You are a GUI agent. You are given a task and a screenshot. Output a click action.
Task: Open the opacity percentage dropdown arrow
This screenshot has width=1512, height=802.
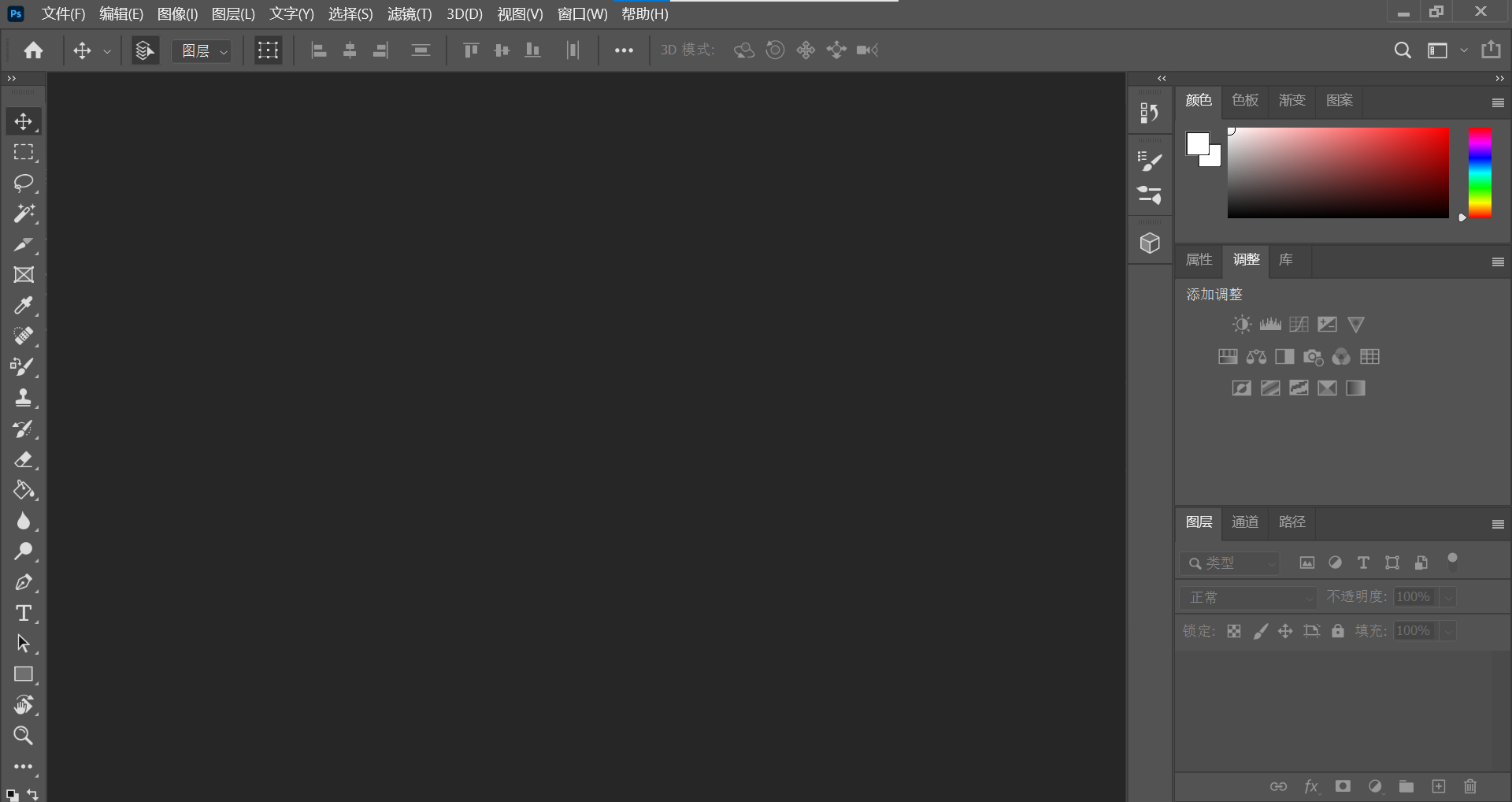pyautogui.click(x=1448, y=597)
